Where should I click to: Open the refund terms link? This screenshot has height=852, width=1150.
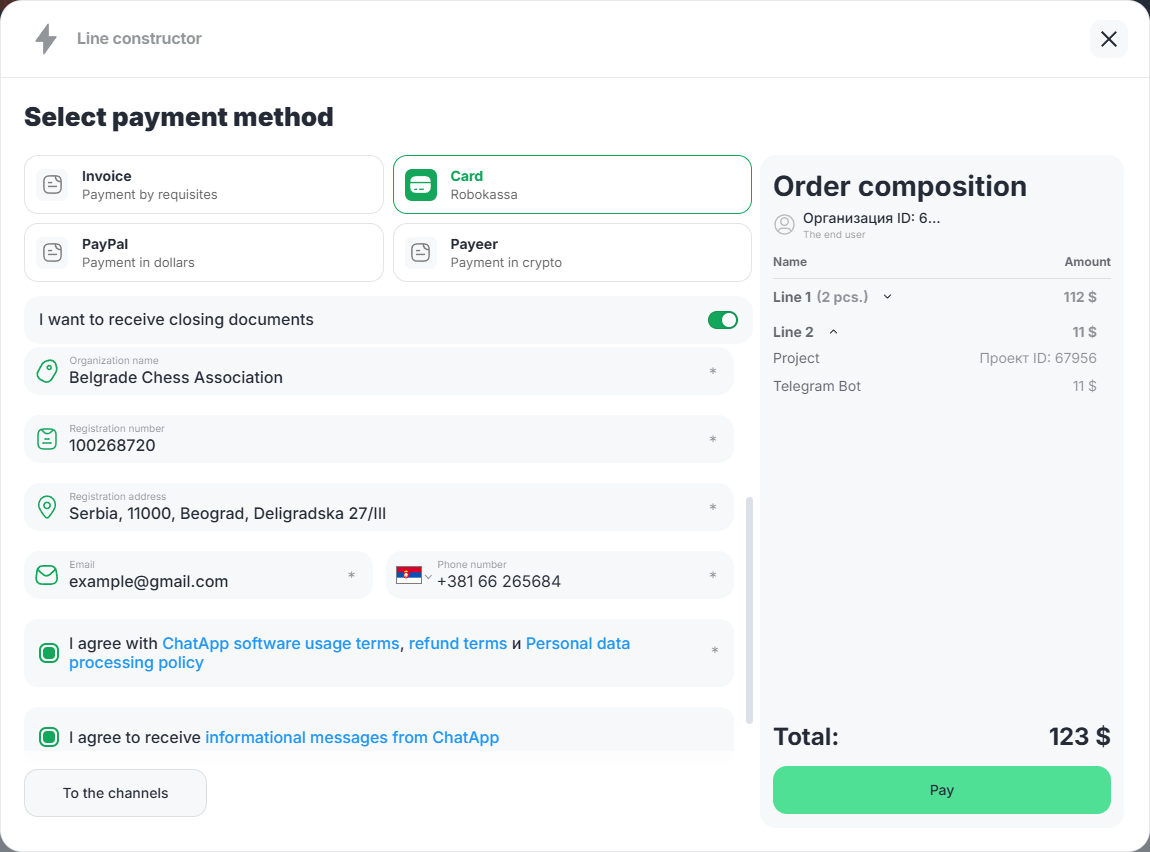[x=457, y=644]
